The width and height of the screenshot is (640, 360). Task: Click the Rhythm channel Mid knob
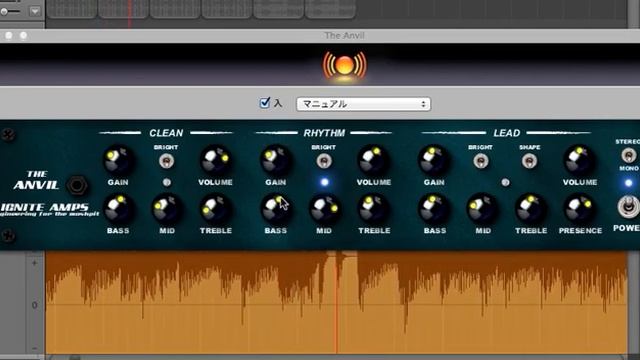point(324,209)
